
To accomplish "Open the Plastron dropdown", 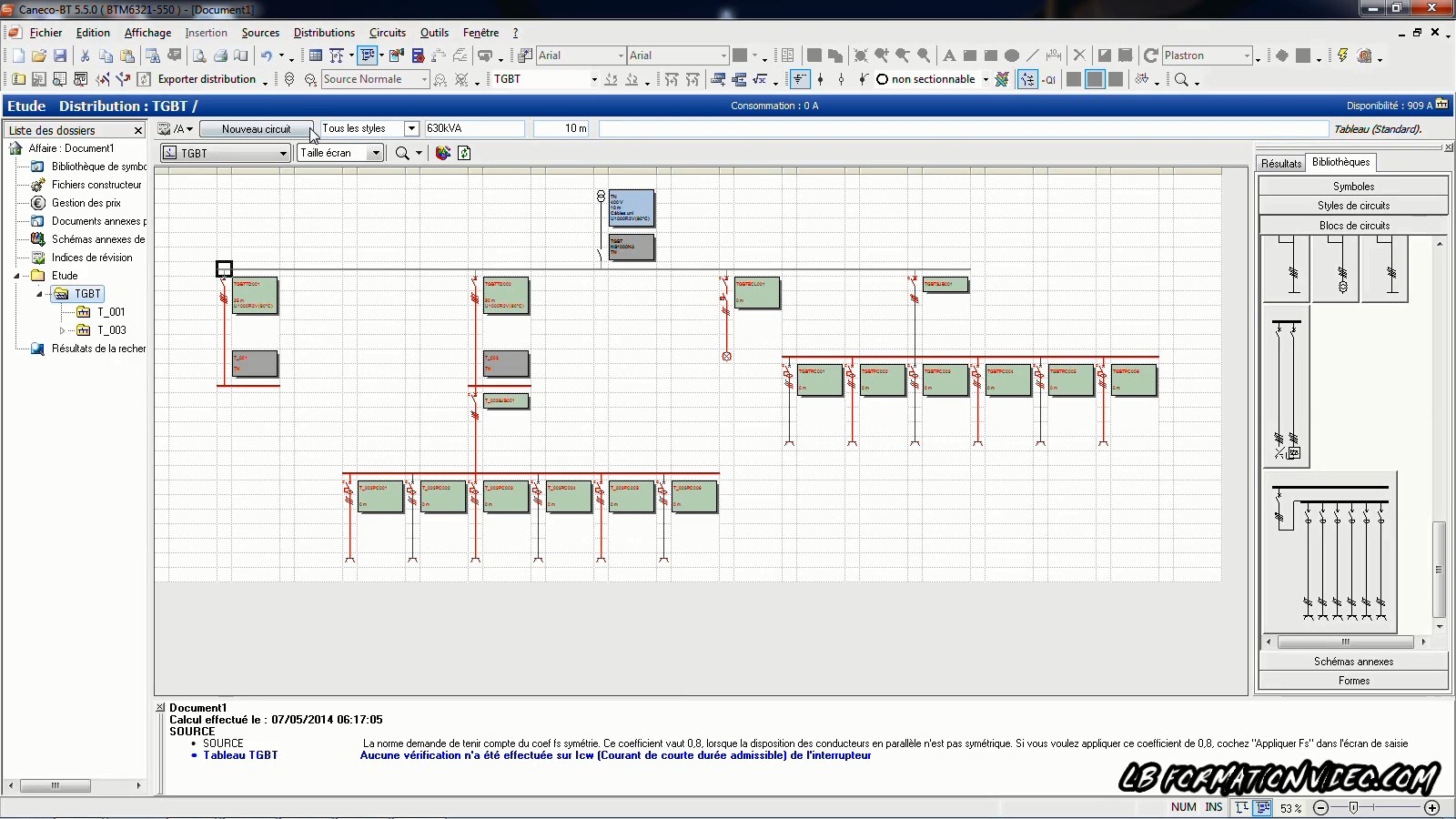I will (1247, 56).
